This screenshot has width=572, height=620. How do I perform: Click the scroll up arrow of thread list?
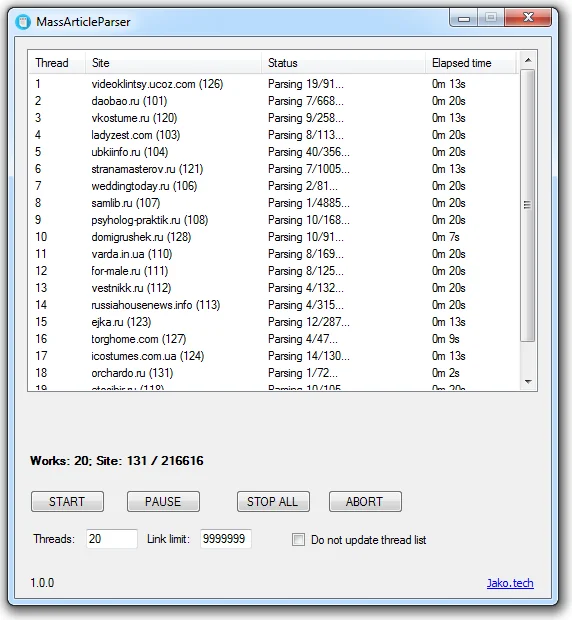pos(528,60)
